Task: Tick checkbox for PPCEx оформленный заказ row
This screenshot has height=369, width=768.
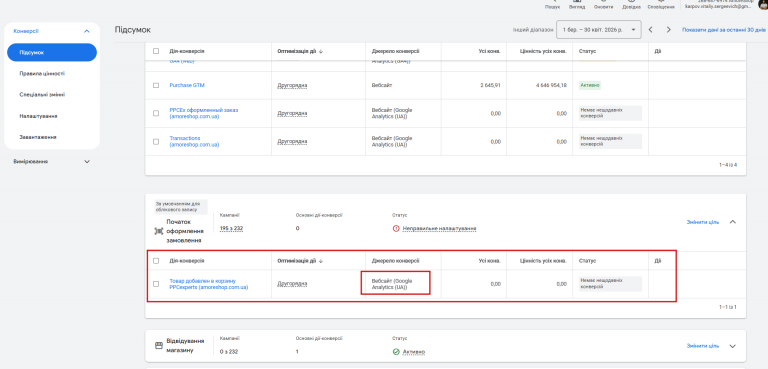Action: point(156,113)
